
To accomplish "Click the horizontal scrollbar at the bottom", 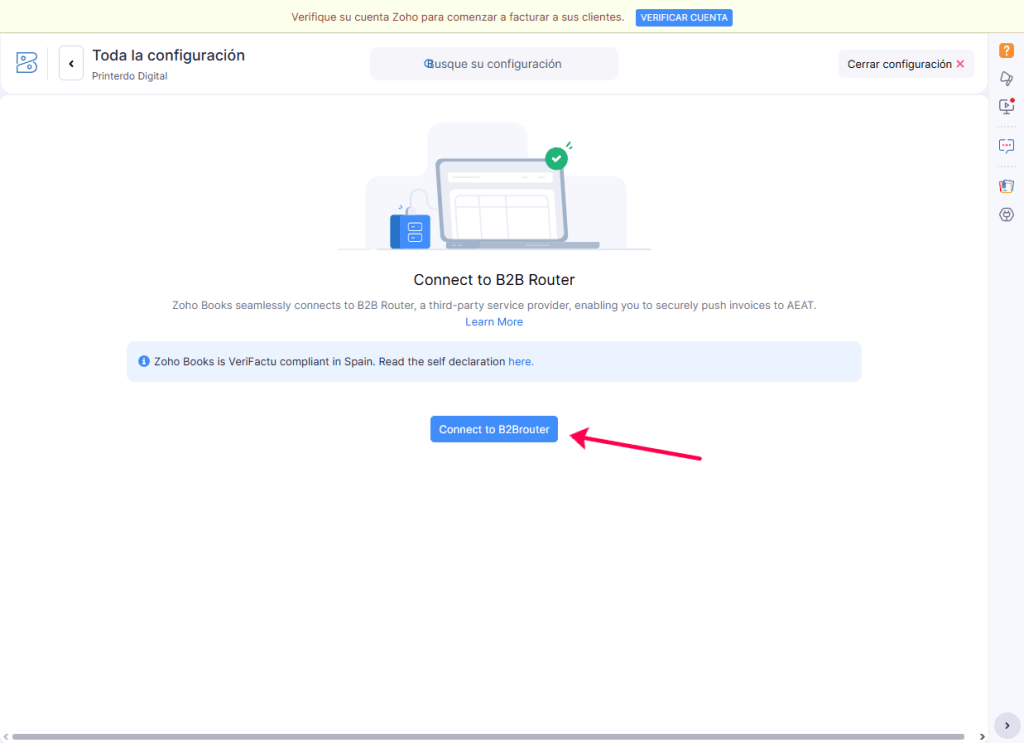I will (x=490, y=737).
